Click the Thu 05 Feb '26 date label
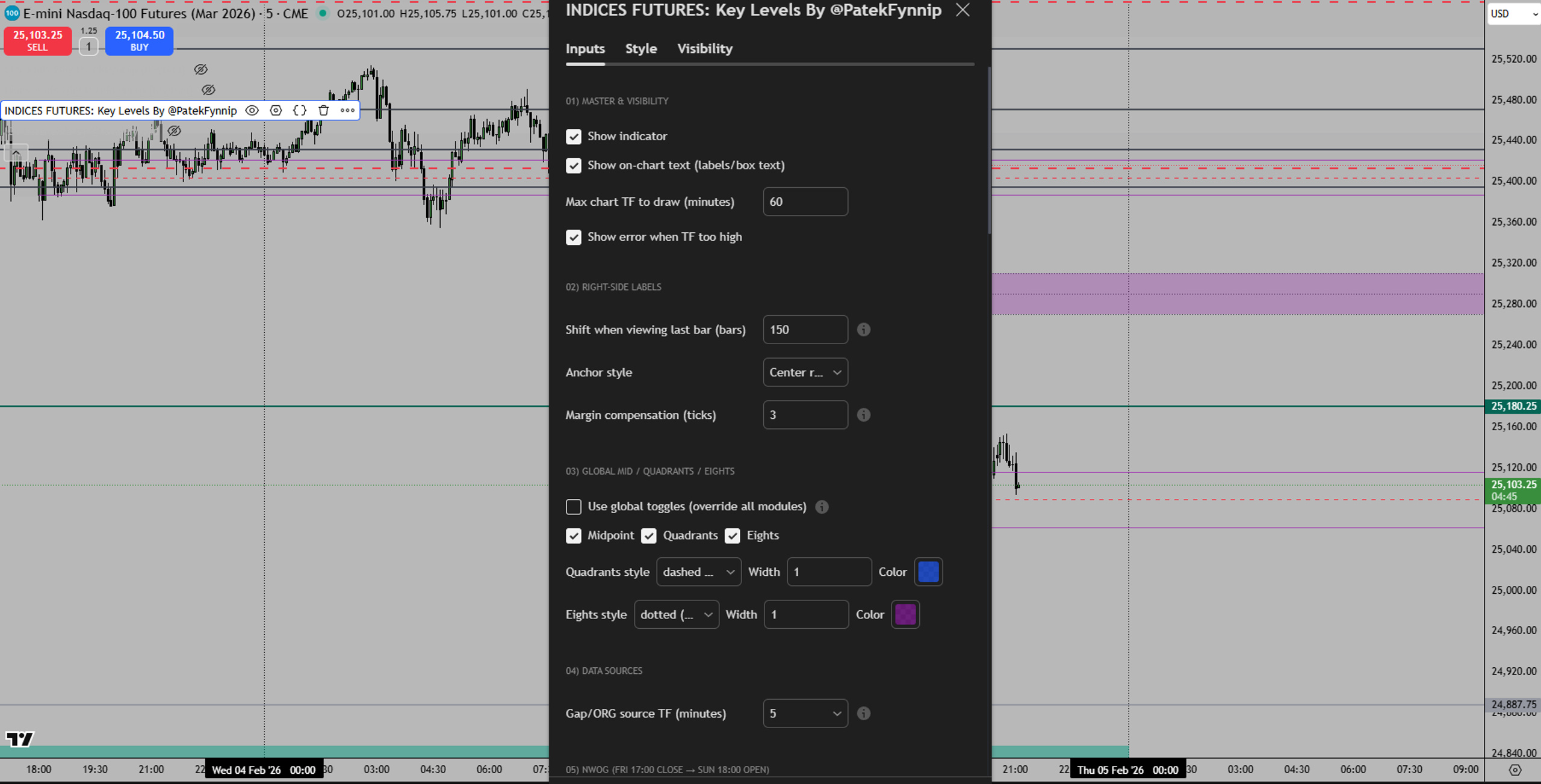 (x=1127, y=770)
